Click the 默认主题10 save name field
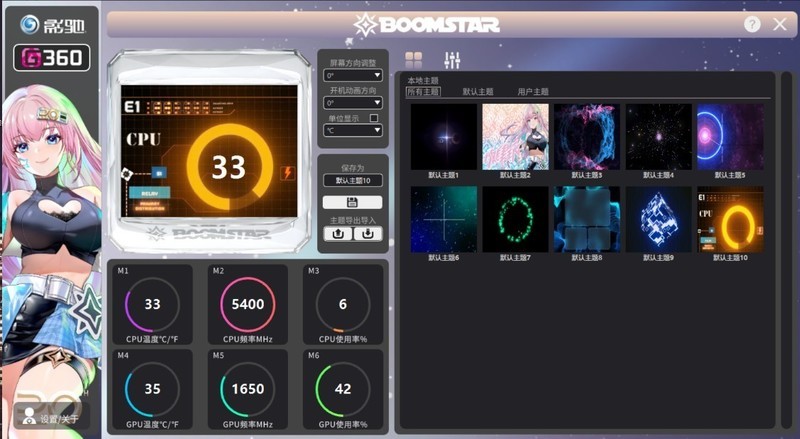800x439 pixels. tap(353, 180)
